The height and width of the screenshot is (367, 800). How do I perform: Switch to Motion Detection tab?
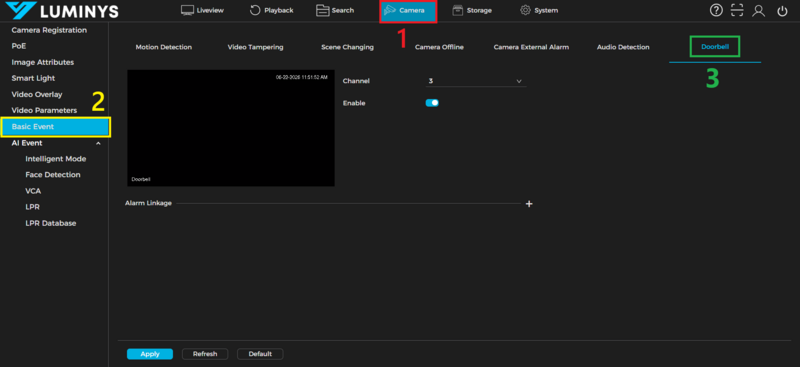click(164, 47)
